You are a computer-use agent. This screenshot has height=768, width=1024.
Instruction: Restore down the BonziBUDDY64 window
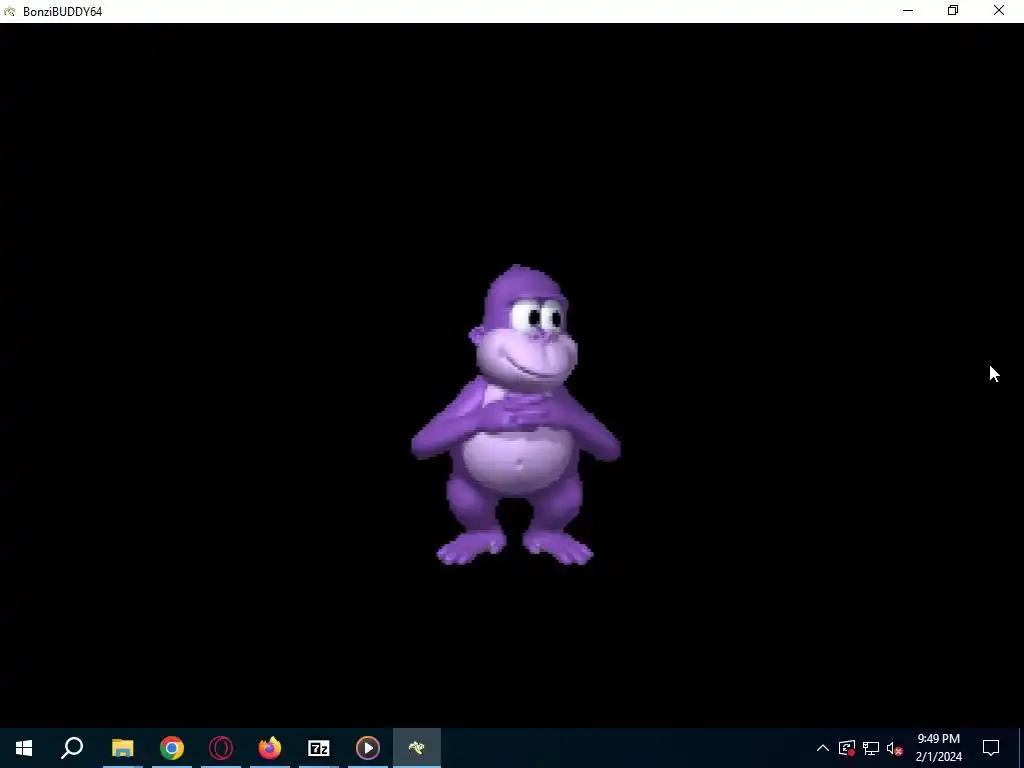pos(953,10)
